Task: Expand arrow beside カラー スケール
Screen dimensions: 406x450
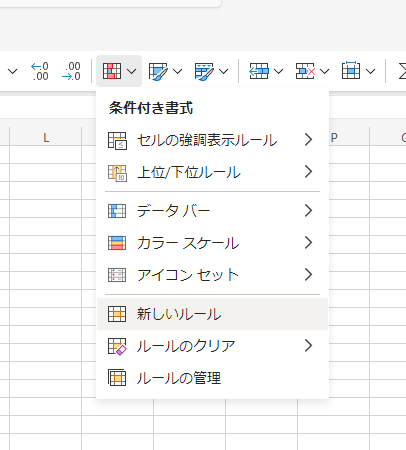Action: point(308,242)
